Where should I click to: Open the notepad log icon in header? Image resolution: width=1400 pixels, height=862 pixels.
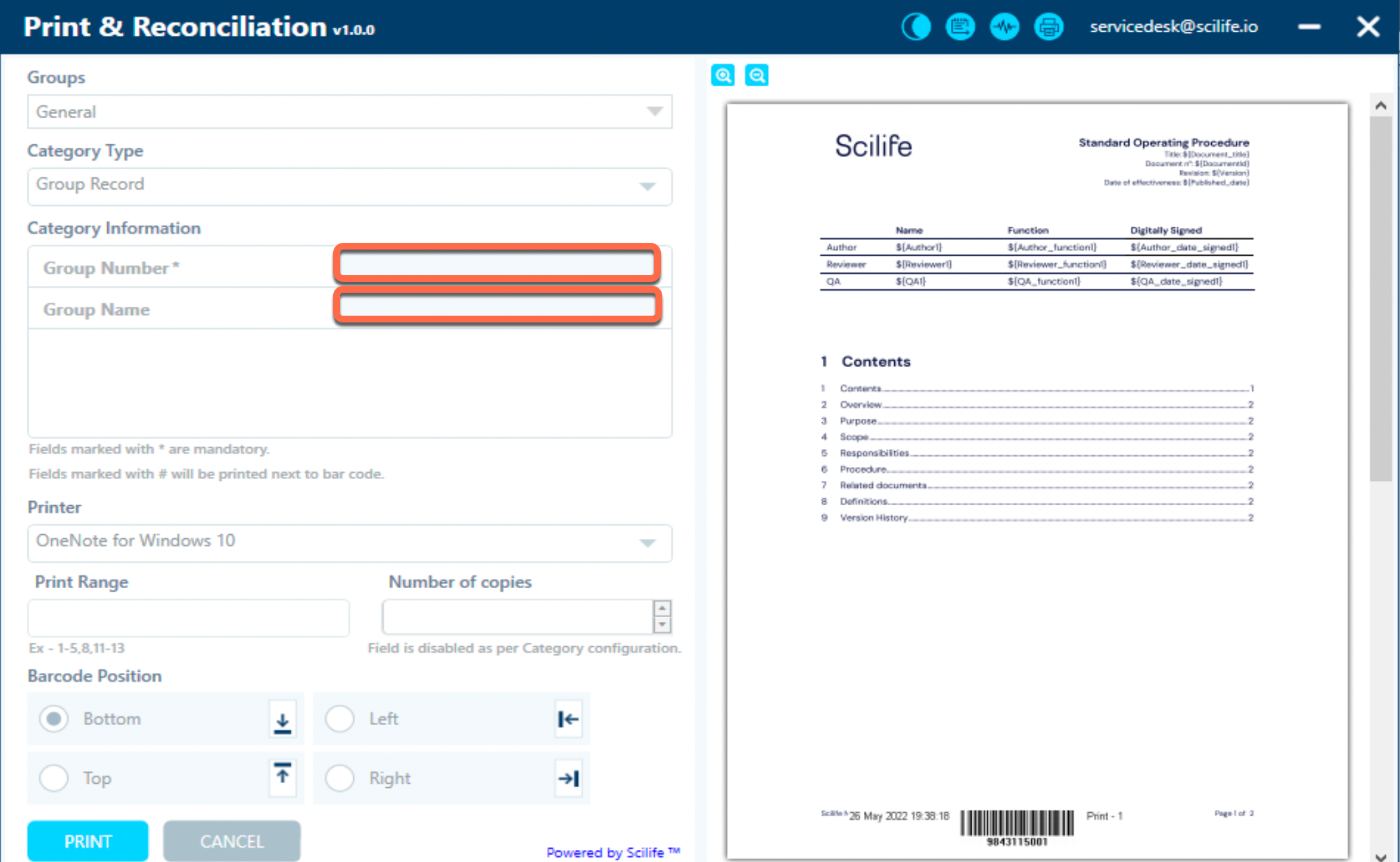[960, 27]
